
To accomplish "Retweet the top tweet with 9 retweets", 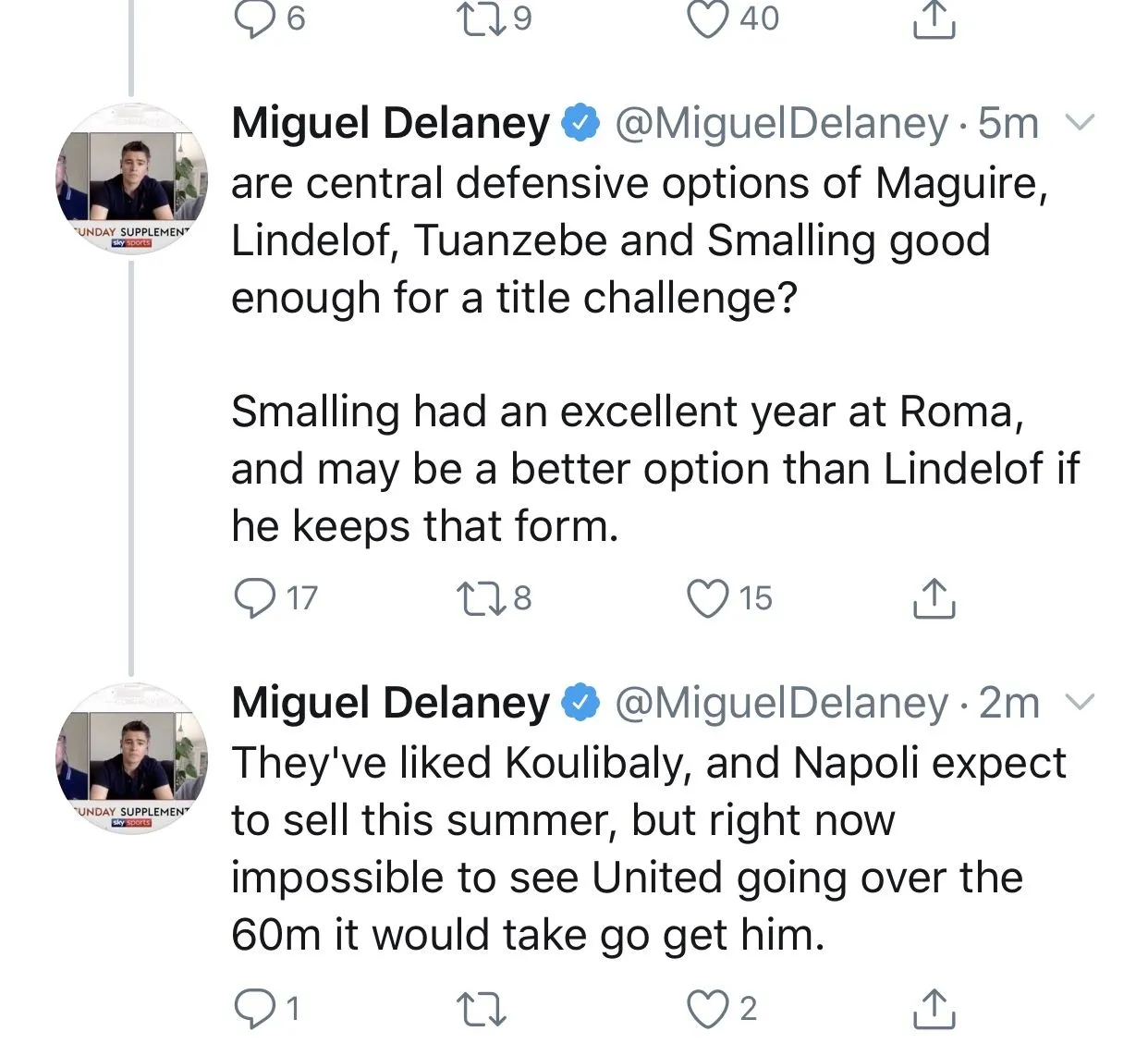I will [x=481, y=18].
